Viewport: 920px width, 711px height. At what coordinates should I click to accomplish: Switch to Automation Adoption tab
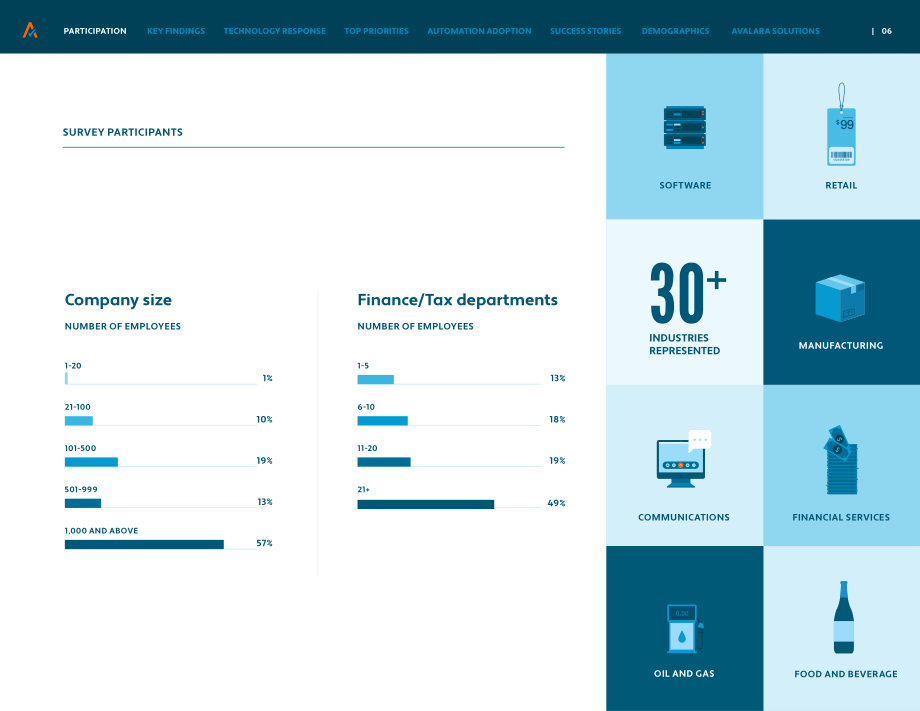click(x=479, y=31)
